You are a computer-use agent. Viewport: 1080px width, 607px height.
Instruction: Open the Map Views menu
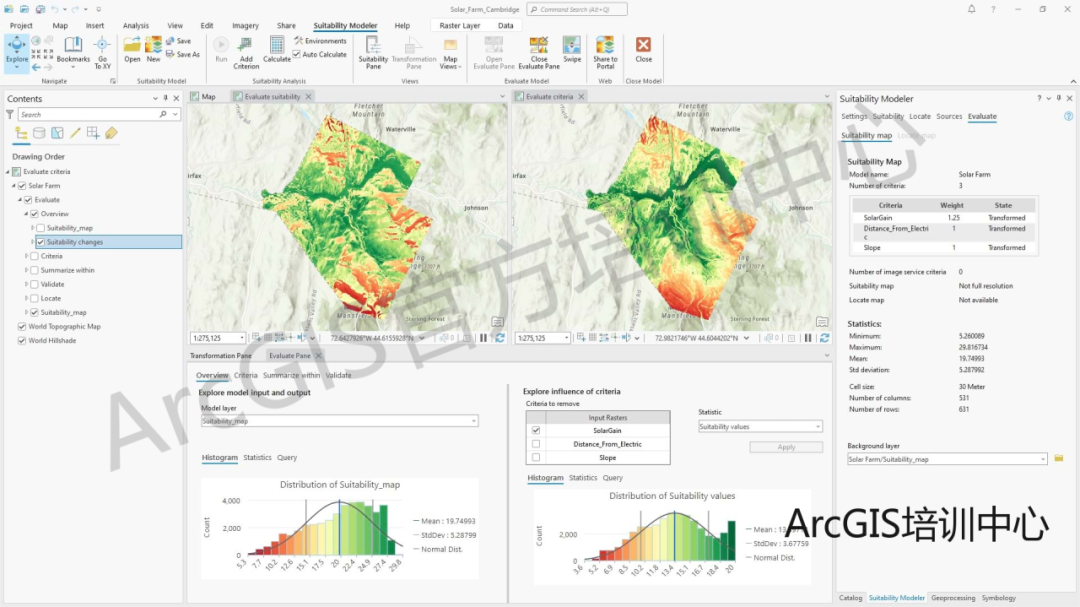click(450, 52)
